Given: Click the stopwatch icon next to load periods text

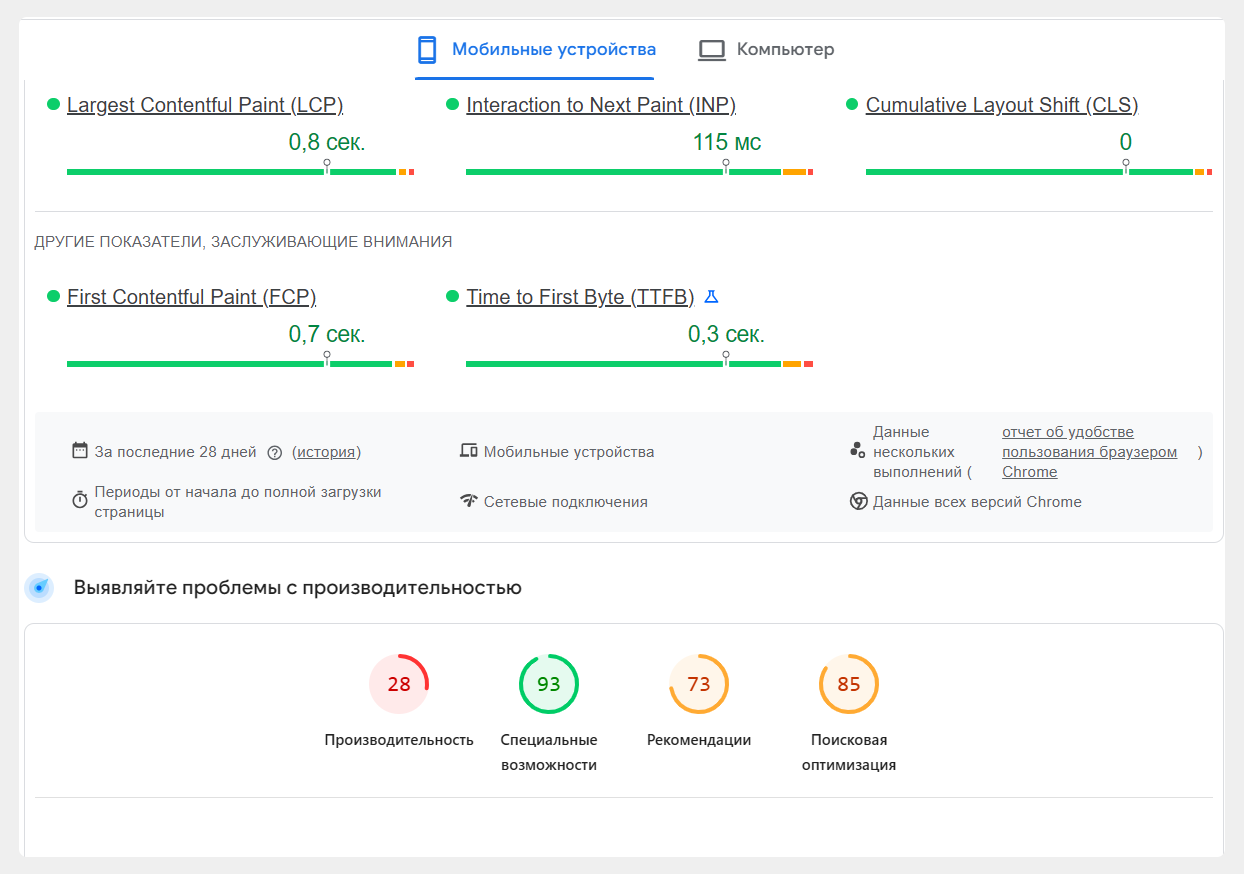Looking at the screenshot, I should [x=79, y=496].
